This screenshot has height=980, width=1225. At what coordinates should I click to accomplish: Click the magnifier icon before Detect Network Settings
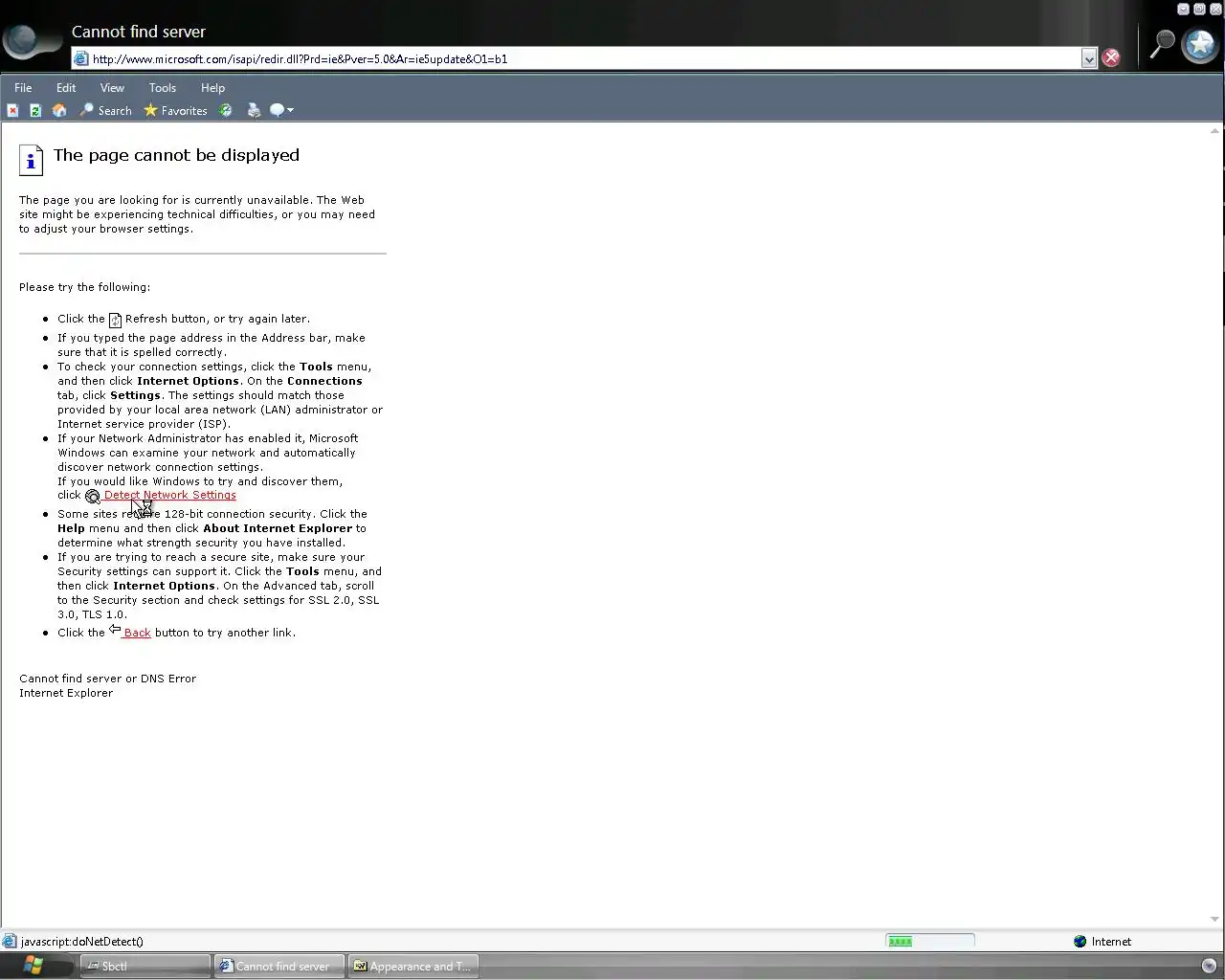click(x=93, y=496)
